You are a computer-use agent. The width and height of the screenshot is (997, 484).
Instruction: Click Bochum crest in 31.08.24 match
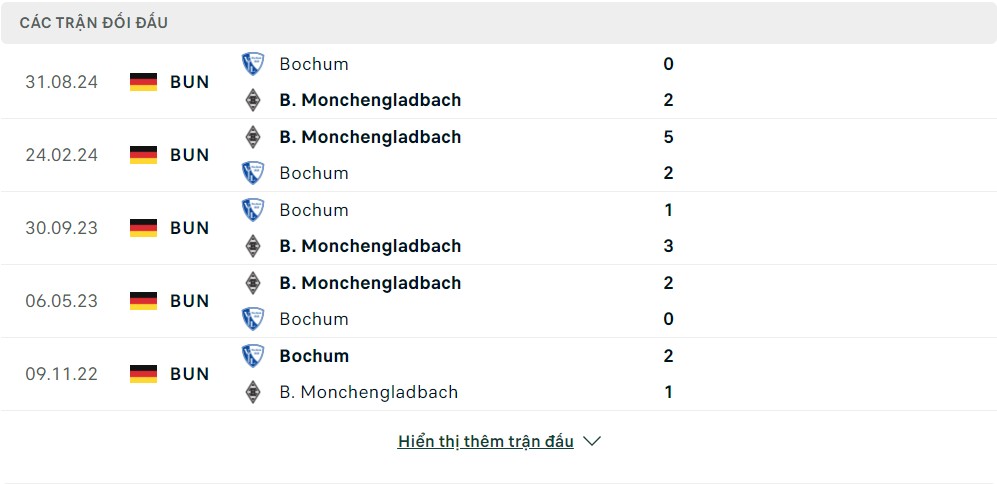pos(253,64)
